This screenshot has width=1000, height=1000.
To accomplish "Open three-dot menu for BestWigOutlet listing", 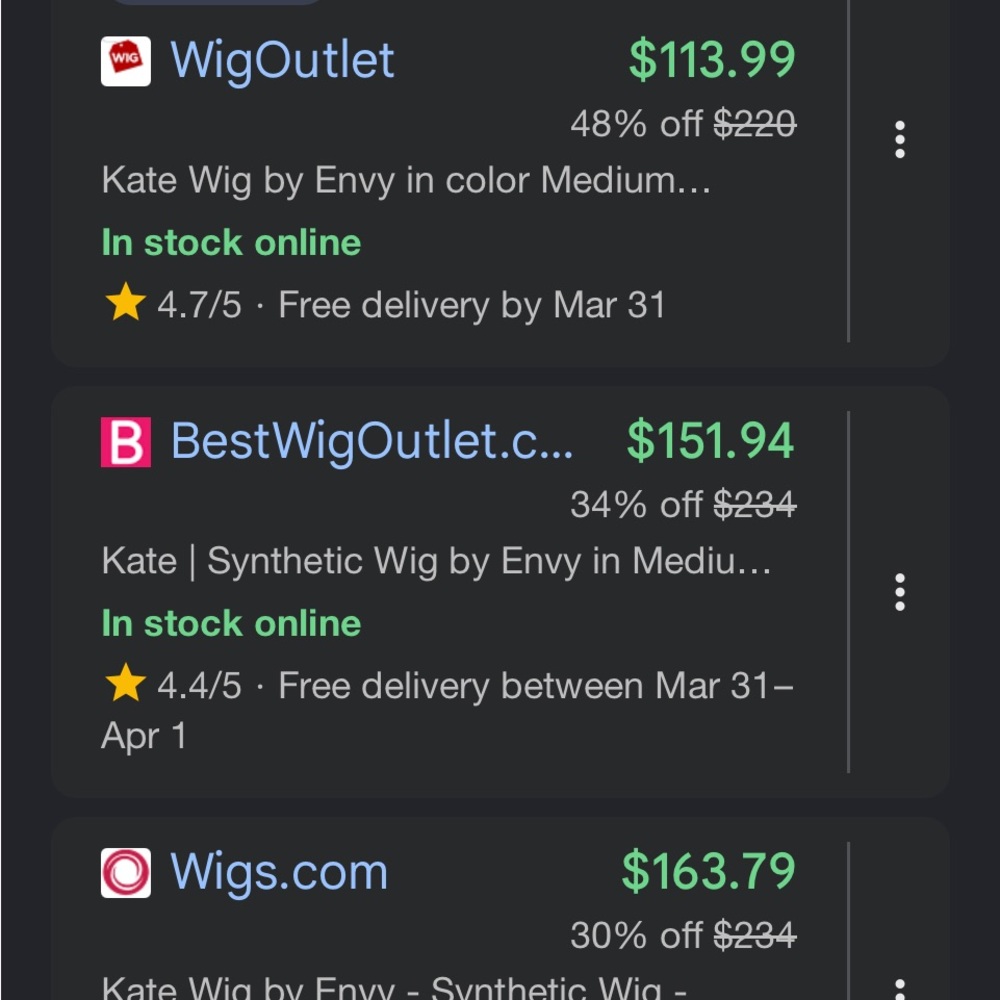I will [x=899, y=592].
